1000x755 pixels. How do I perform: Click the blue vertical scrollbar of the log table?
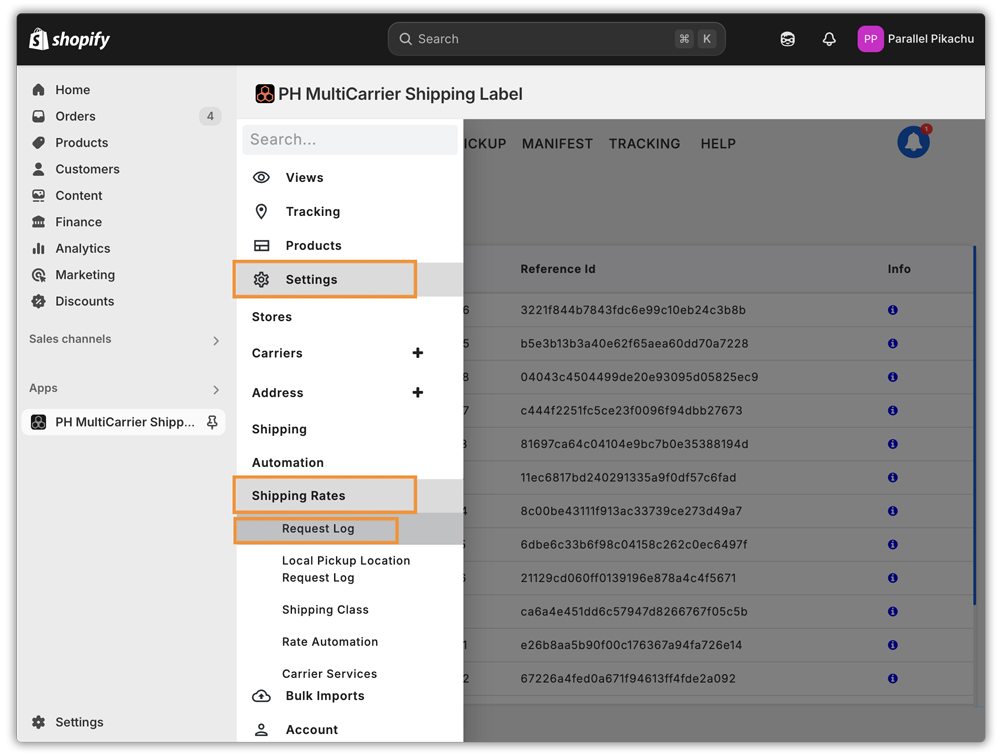point(974,425)
